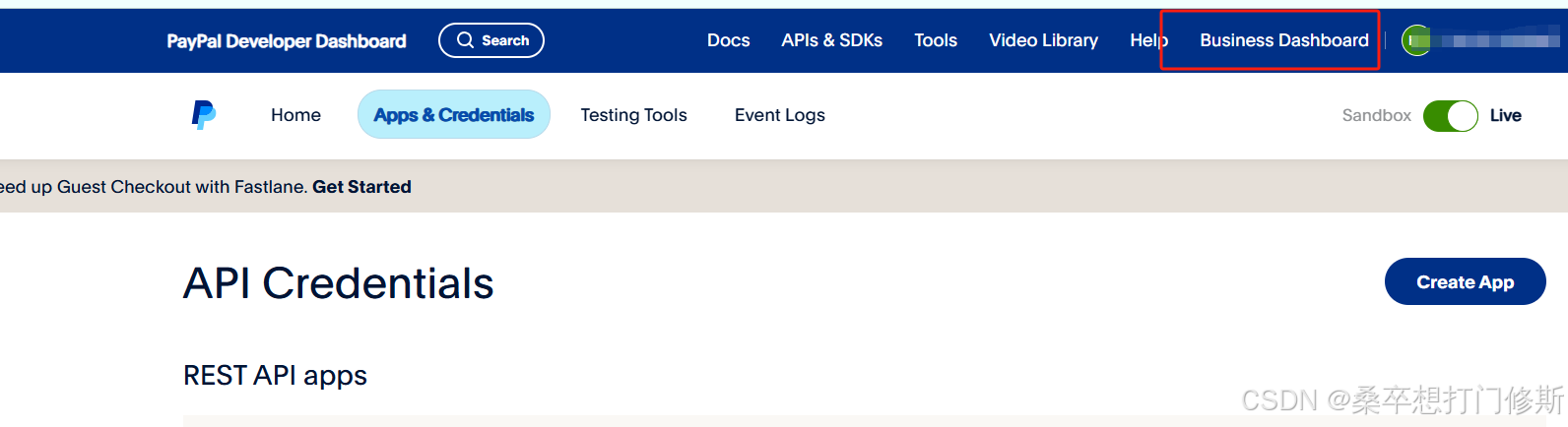The height and width of the screenshot is (427, 1568).
Task: Click the magnifier icon in Search
Action: tap(465, 40)
